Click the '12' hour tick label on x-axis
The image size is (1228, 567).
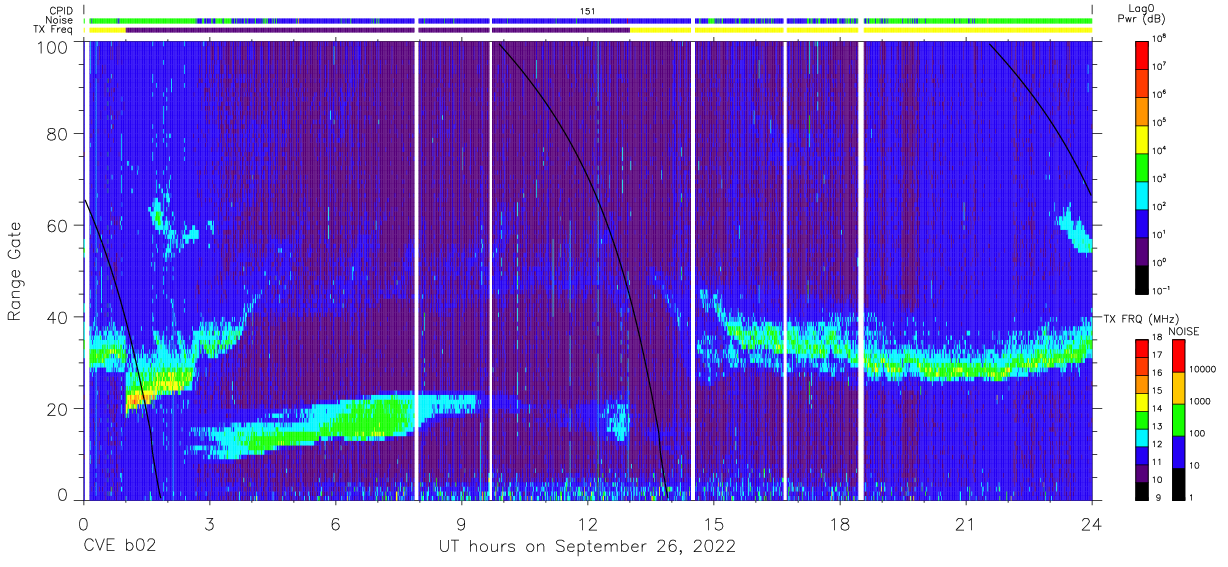[587, 524]
